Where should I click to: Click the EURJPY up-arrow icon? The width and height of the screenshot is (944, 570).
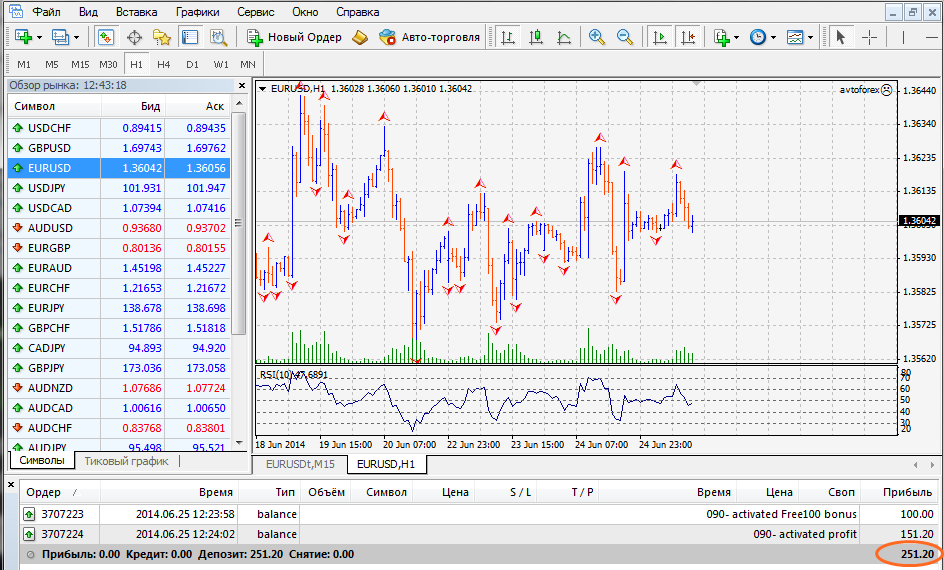pyautogui.click(x=17, y=308)
